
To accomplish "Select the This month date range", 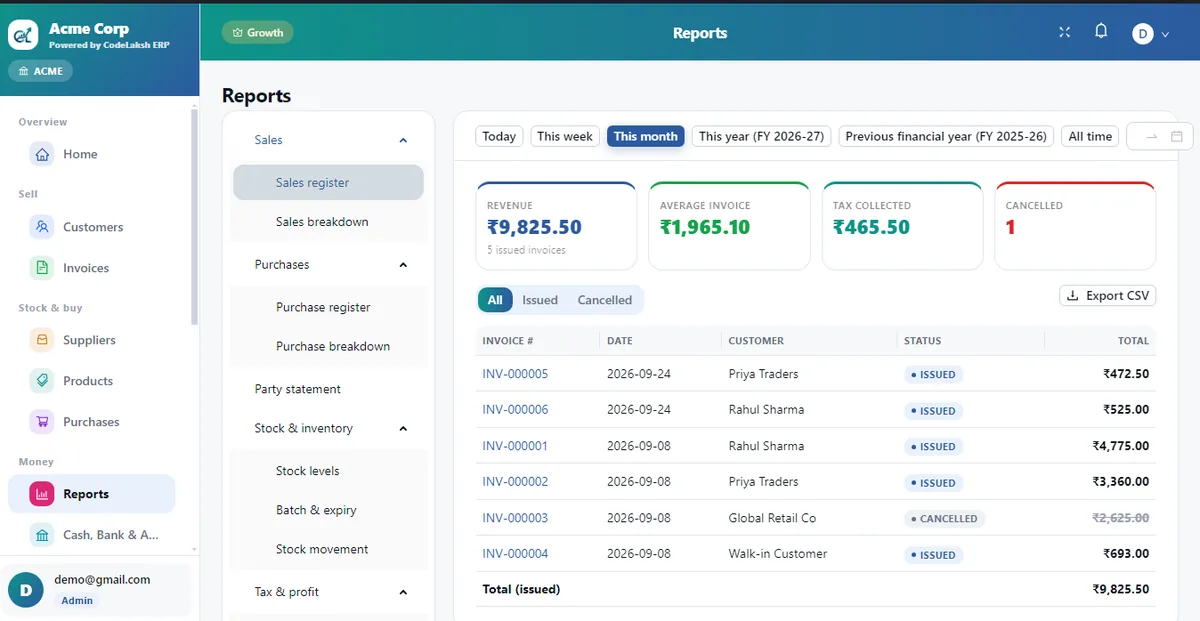I will pyautogui.click(x=646, y=136).
